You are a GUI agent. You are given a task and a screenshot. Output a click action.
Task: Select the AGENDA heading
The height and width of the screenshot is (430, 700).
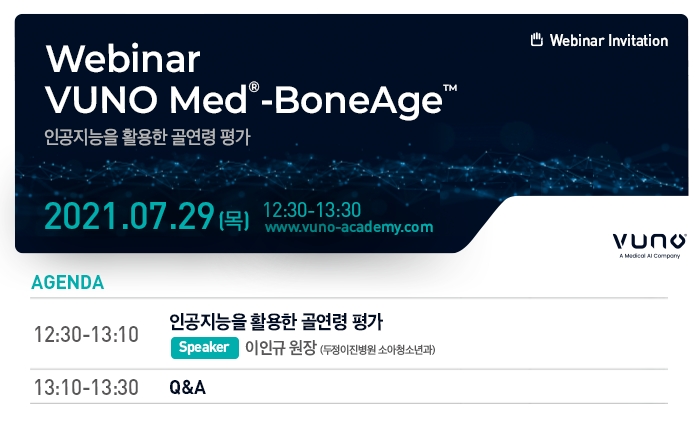coord(68,283)
